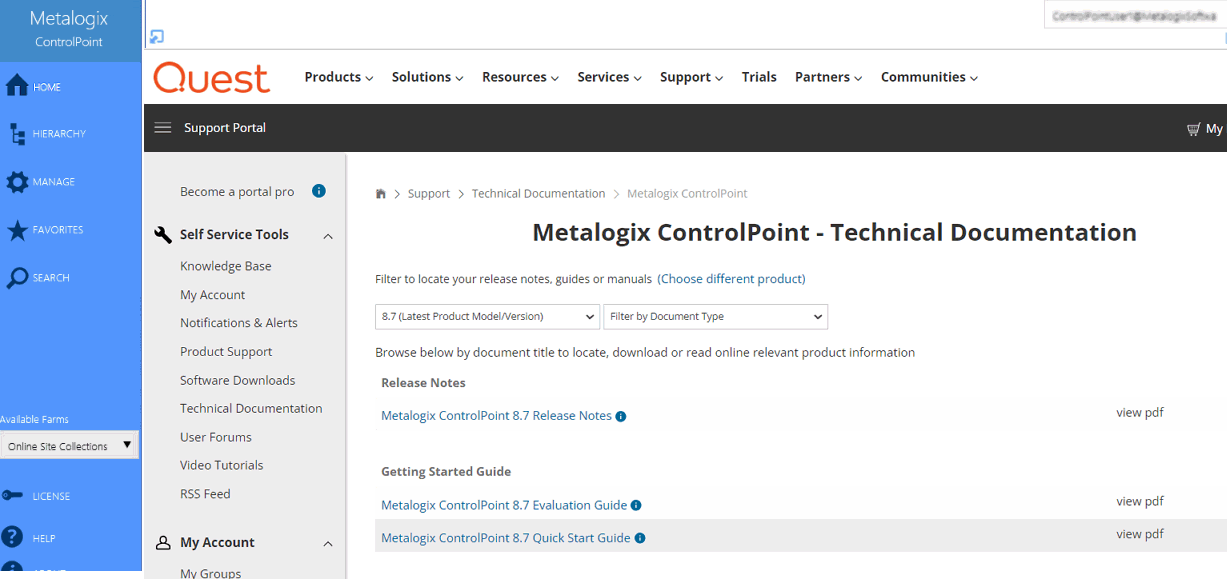The height and width of the screenshot is (579, 1227).
Task: Open the product version 8.7 dropdown
Action: (487, 317)
